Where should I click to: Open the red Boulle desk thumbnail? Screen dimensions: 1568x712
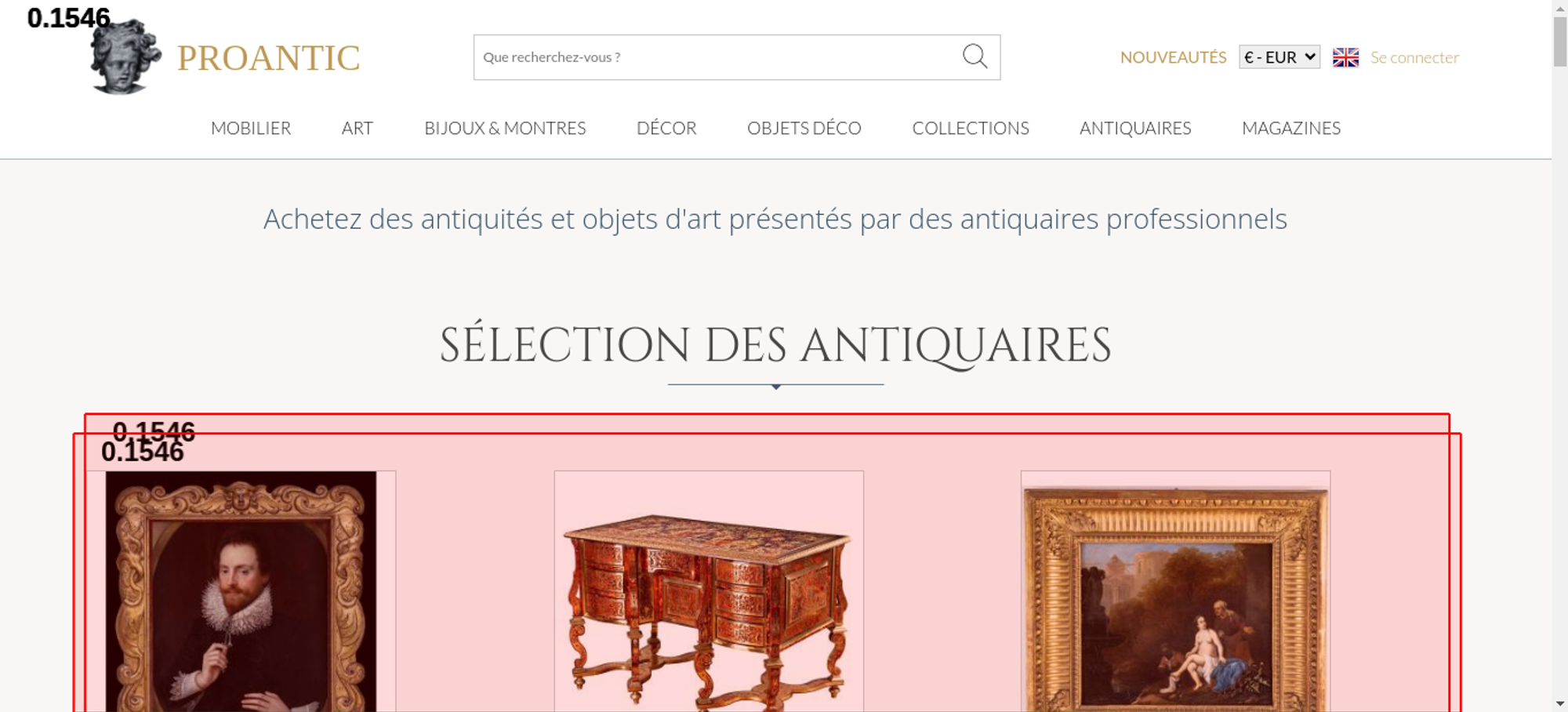tap(709, 591)
